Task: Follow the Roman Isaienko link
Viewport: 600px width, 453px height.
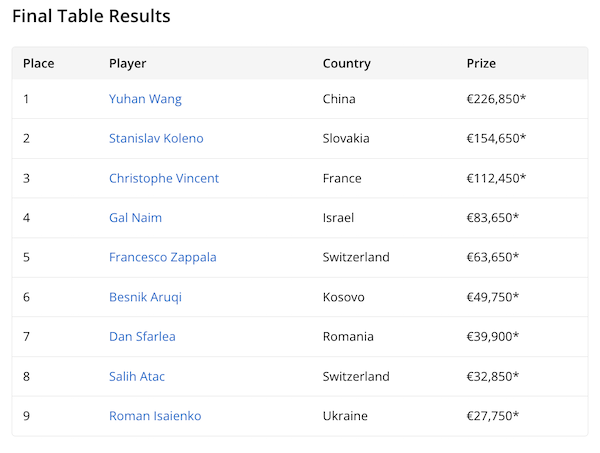Action: (155, 416)
